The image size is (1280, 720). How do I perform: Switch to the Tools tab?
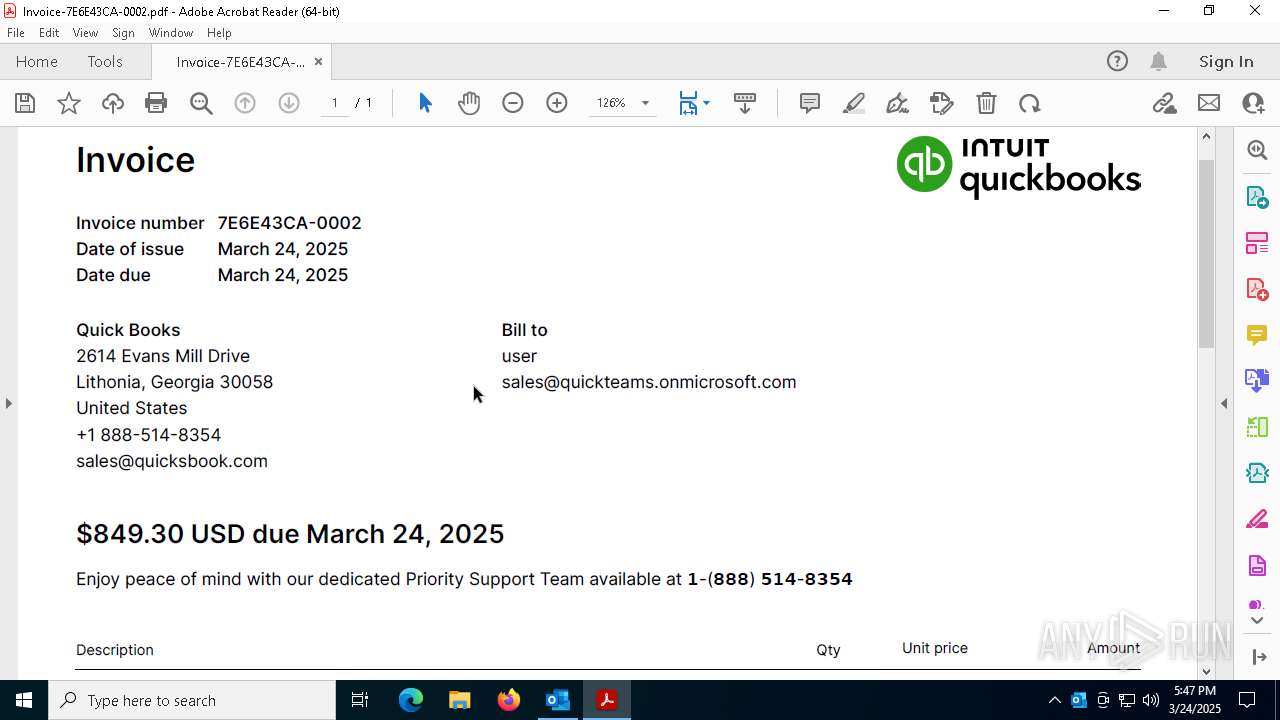(x=105, y=61)
